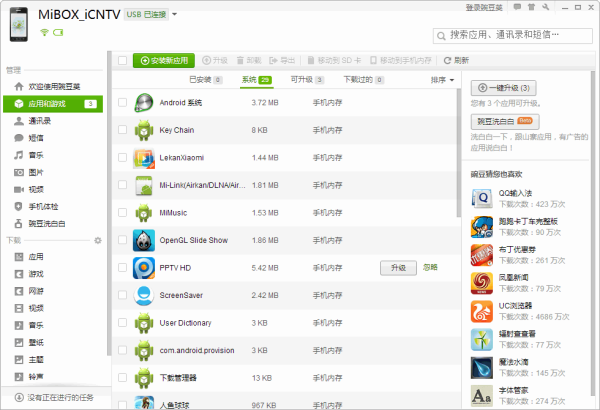
Task: Open 通讯录 contacts in the sidebar
Action: tap(40, 120)
